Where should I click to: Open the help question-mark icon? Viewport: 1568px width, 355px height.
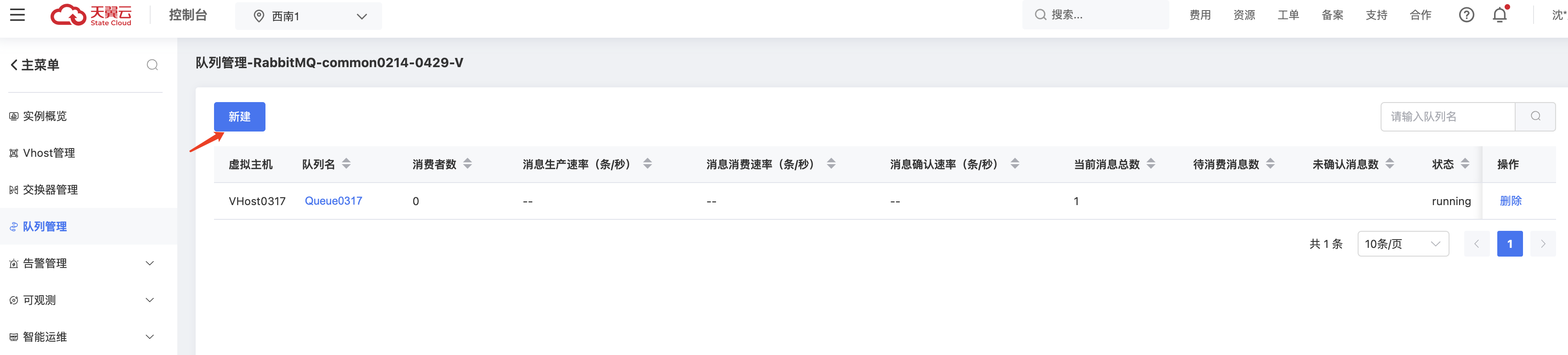pos(1467,15)
